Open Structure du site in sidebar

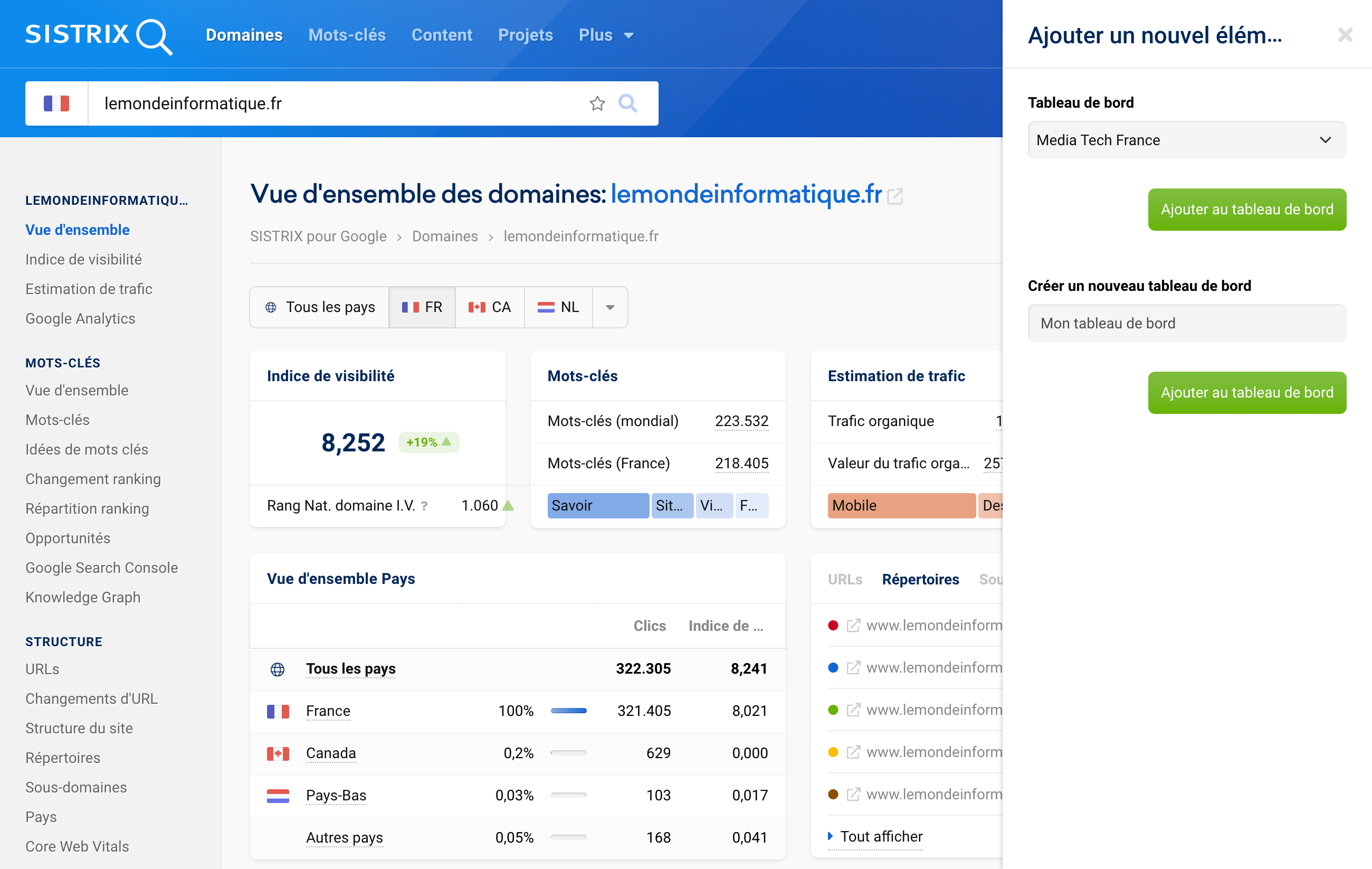[x=79, y=729]
